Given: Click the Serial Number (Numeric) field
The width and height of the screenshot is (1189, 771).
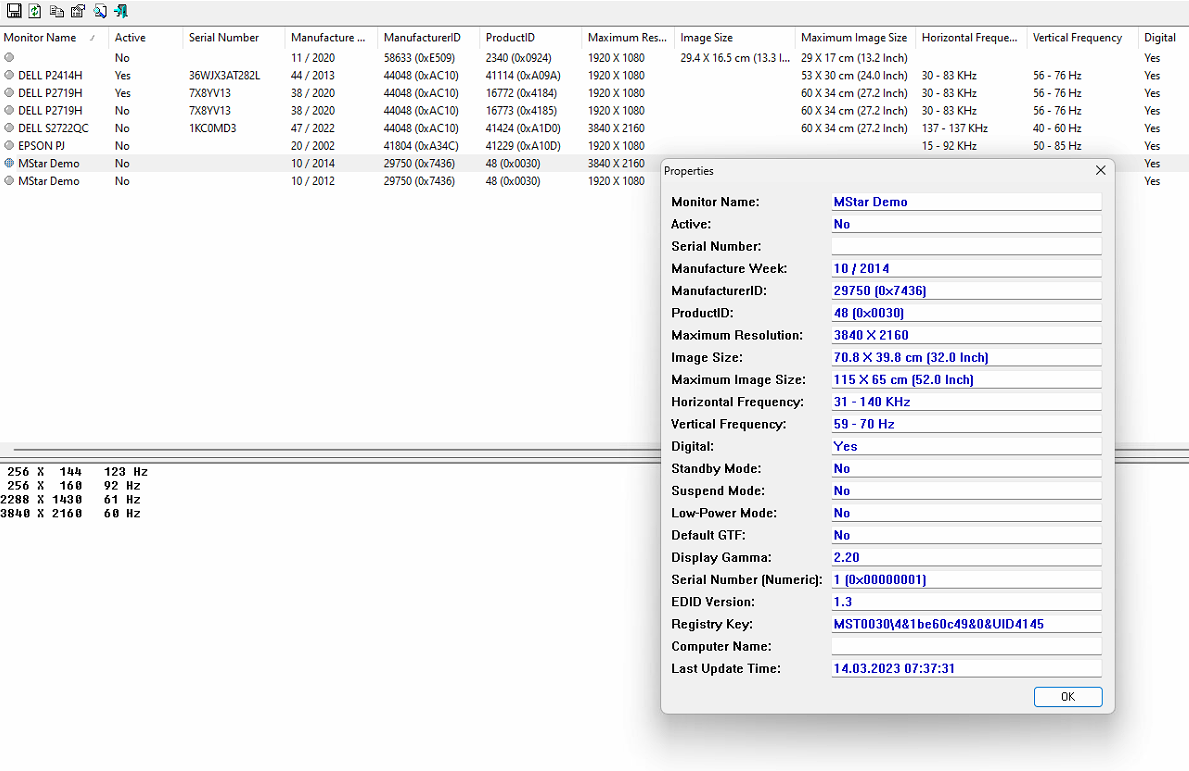Looking at the screenshot, I should click(966, 580).
